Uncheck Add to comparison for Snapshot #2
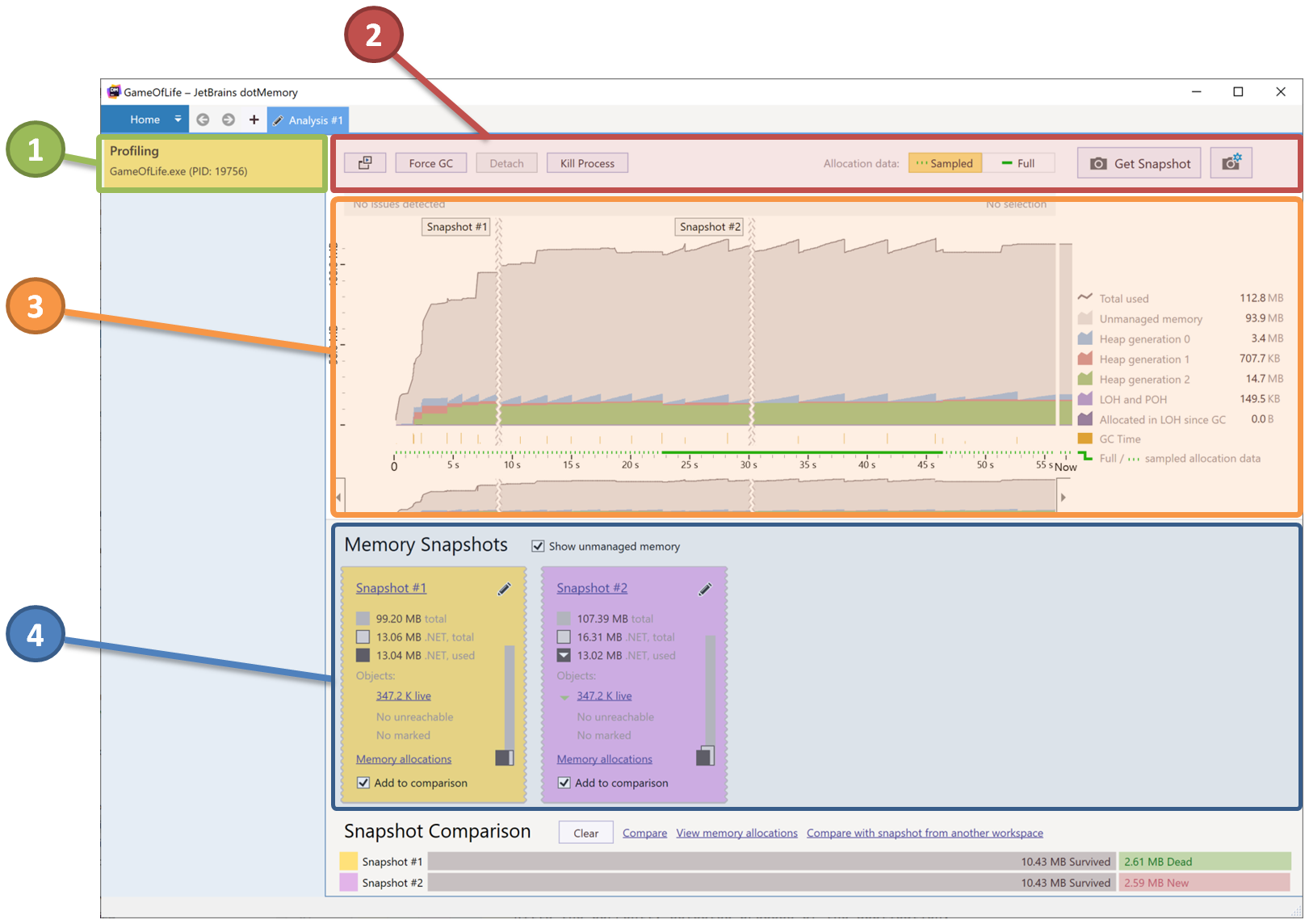Screen dimensions: 1309x924 [564, 783]
